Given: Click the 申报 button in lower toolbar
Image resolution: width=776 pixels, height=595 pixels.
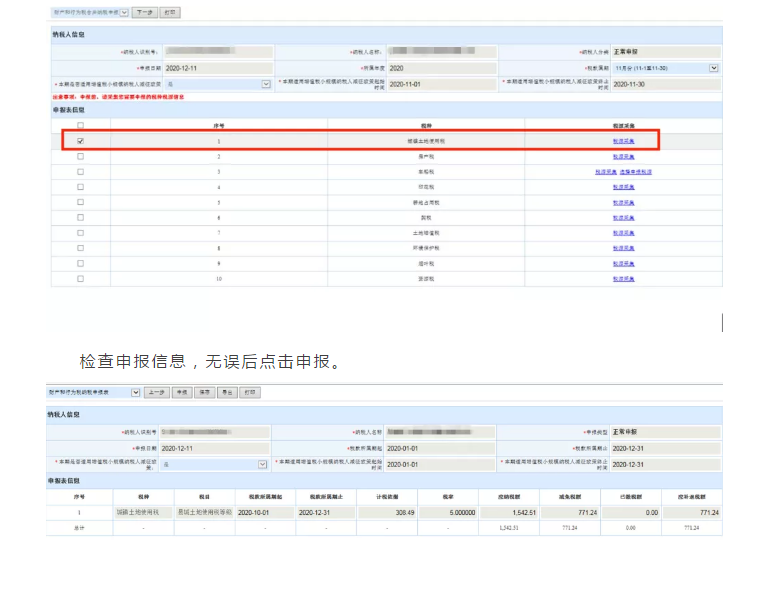Looking at the screenshot, I should click(182, 393).
